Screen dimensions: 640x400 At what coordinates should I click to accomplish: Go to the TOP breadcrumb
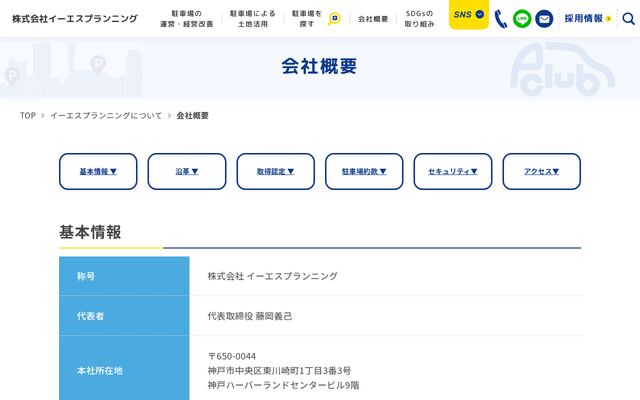[28, 116]
